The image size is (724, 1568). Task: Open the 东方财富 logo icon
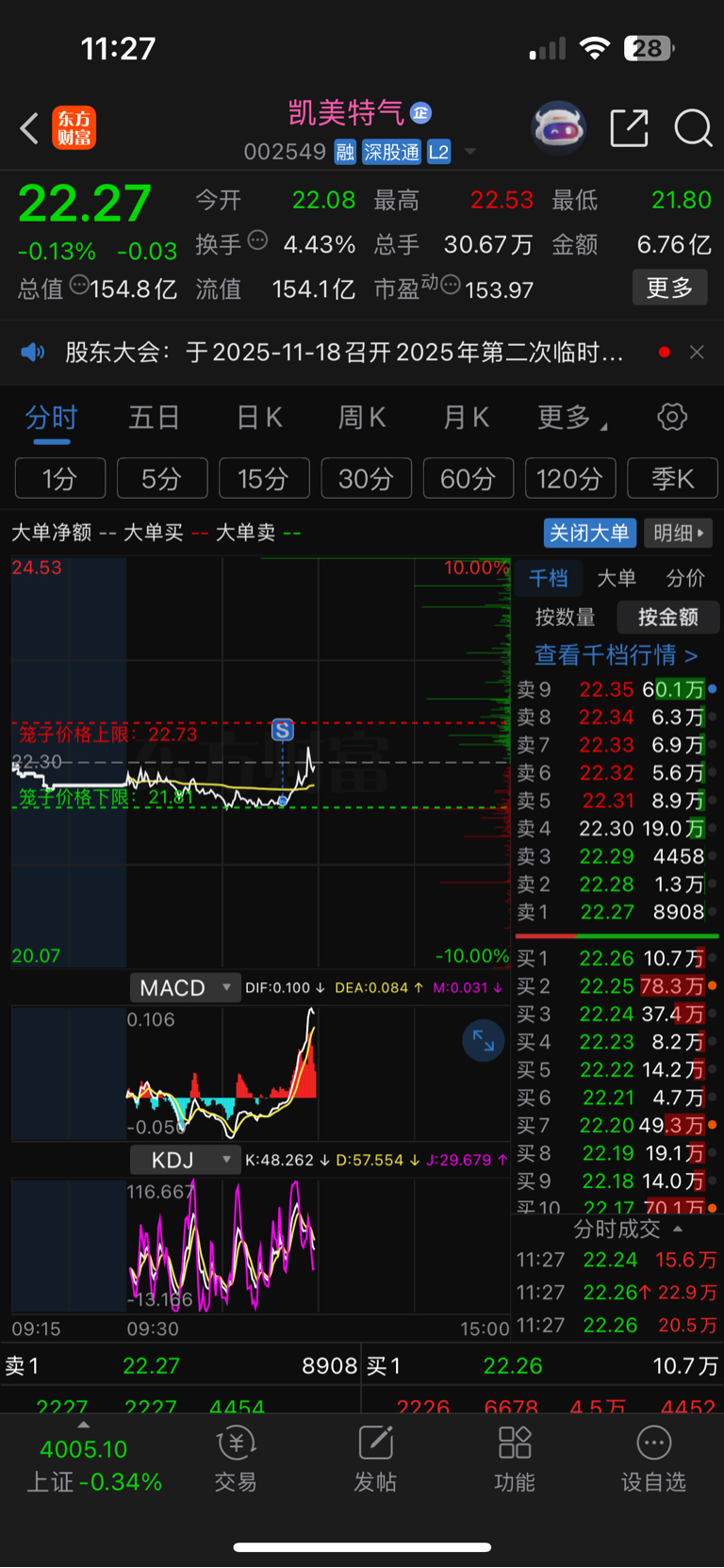[74, 128]
